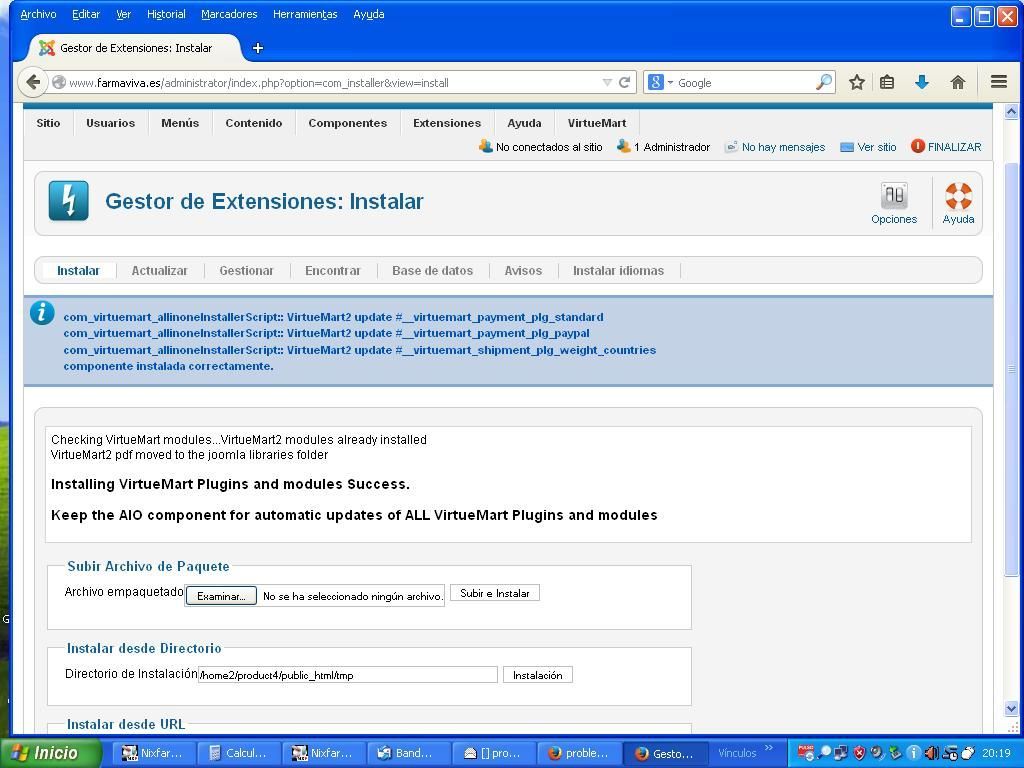
Task: Click the No hay mensajes link
Action: (783, 147)
